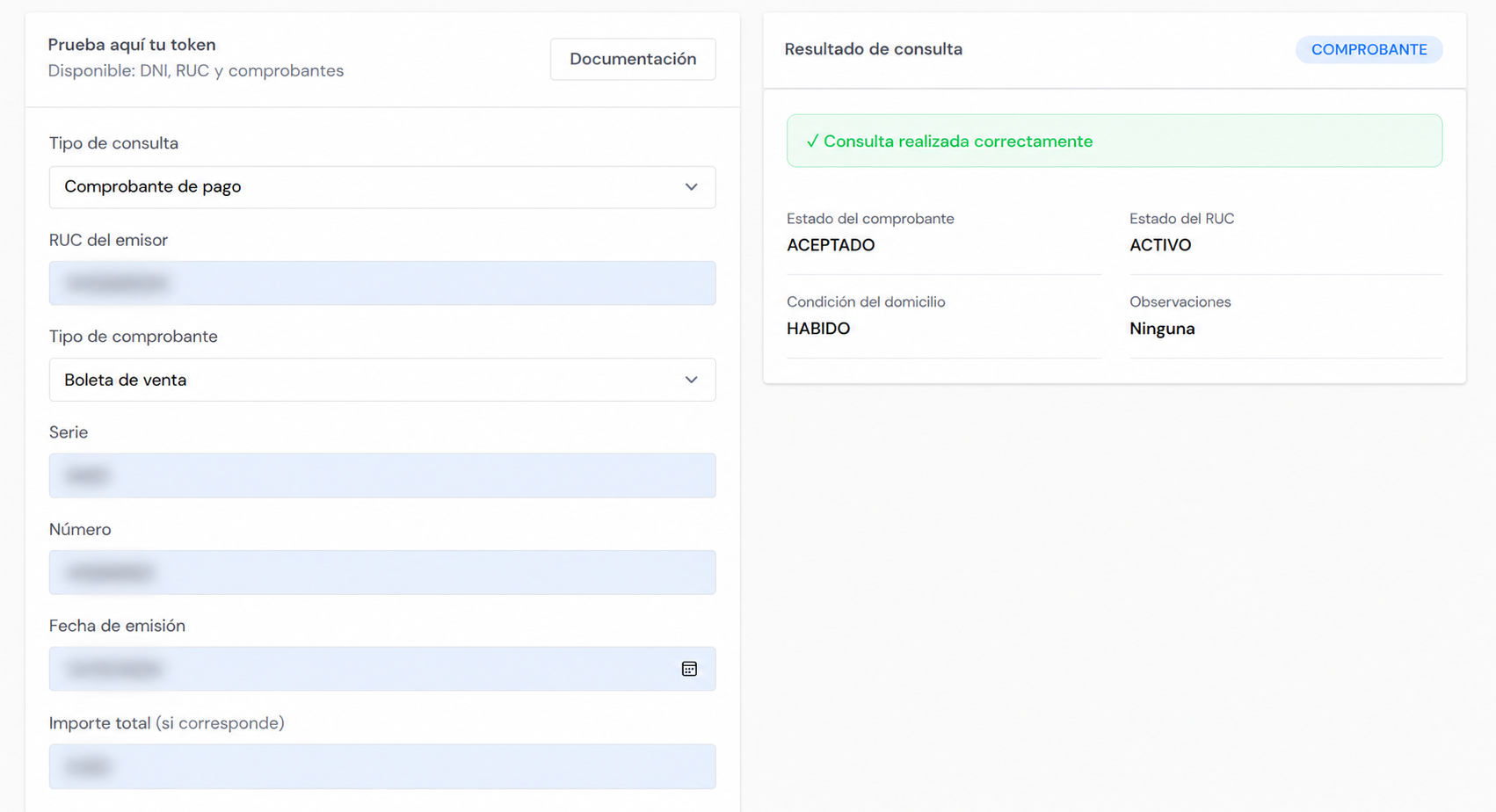Click the RUC del emisor label

coord(108,240)
